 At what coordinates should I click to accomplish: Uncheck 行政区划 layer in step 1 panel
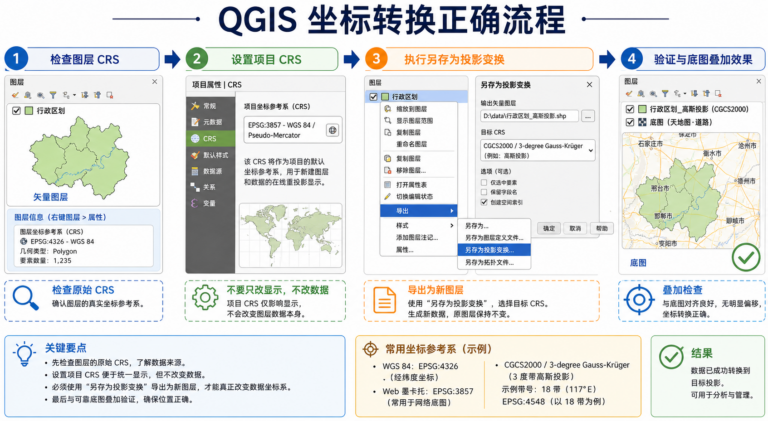[x=16, y=111]
